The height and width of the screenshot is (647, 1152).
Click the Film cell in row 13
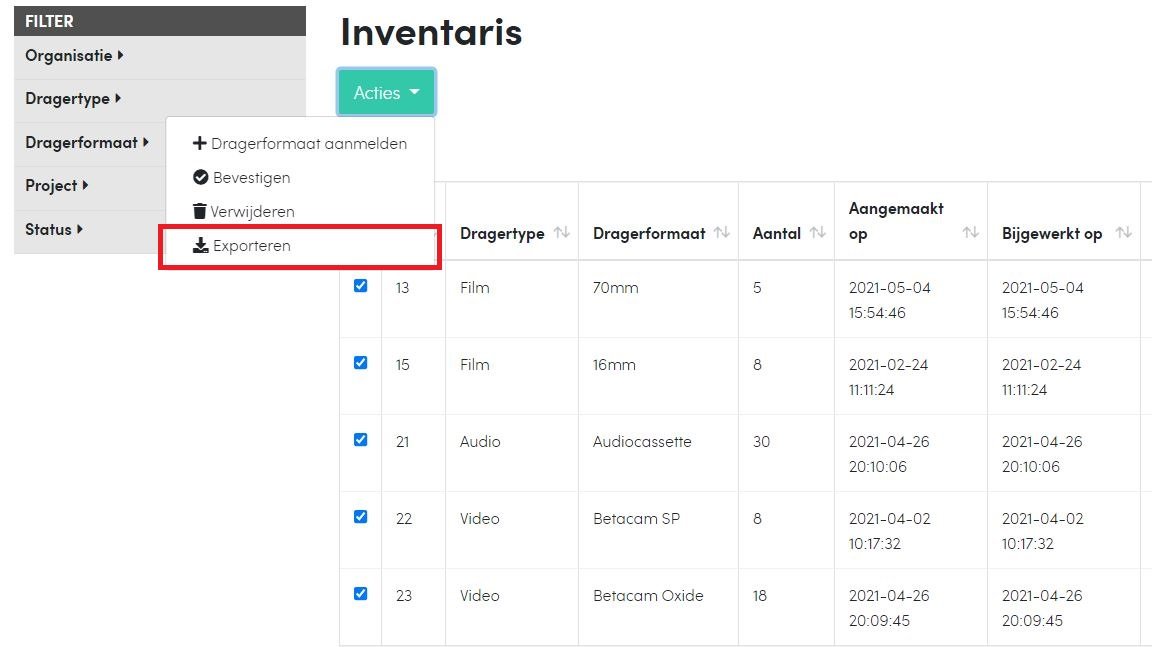coord(475,288)
